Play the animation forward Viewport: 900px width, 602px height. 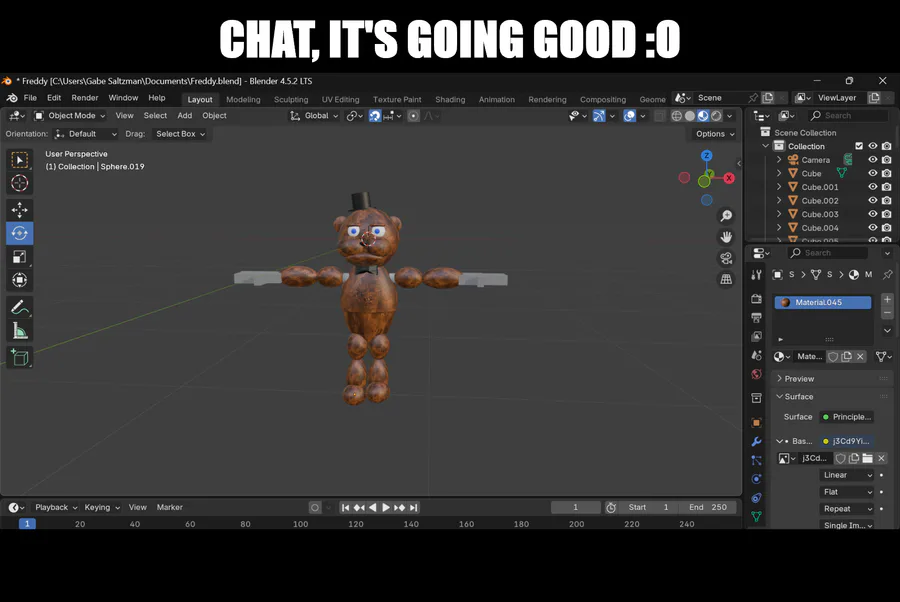[386, 507]
